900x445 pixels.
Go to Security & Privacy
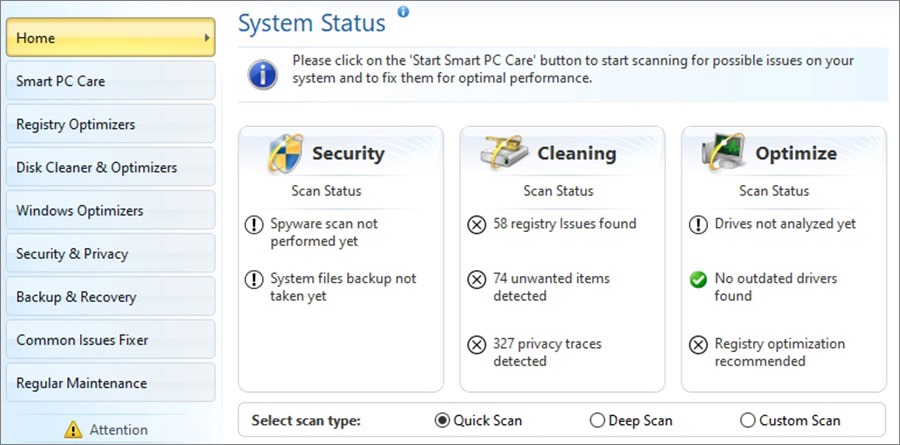[x=111, y=253]
